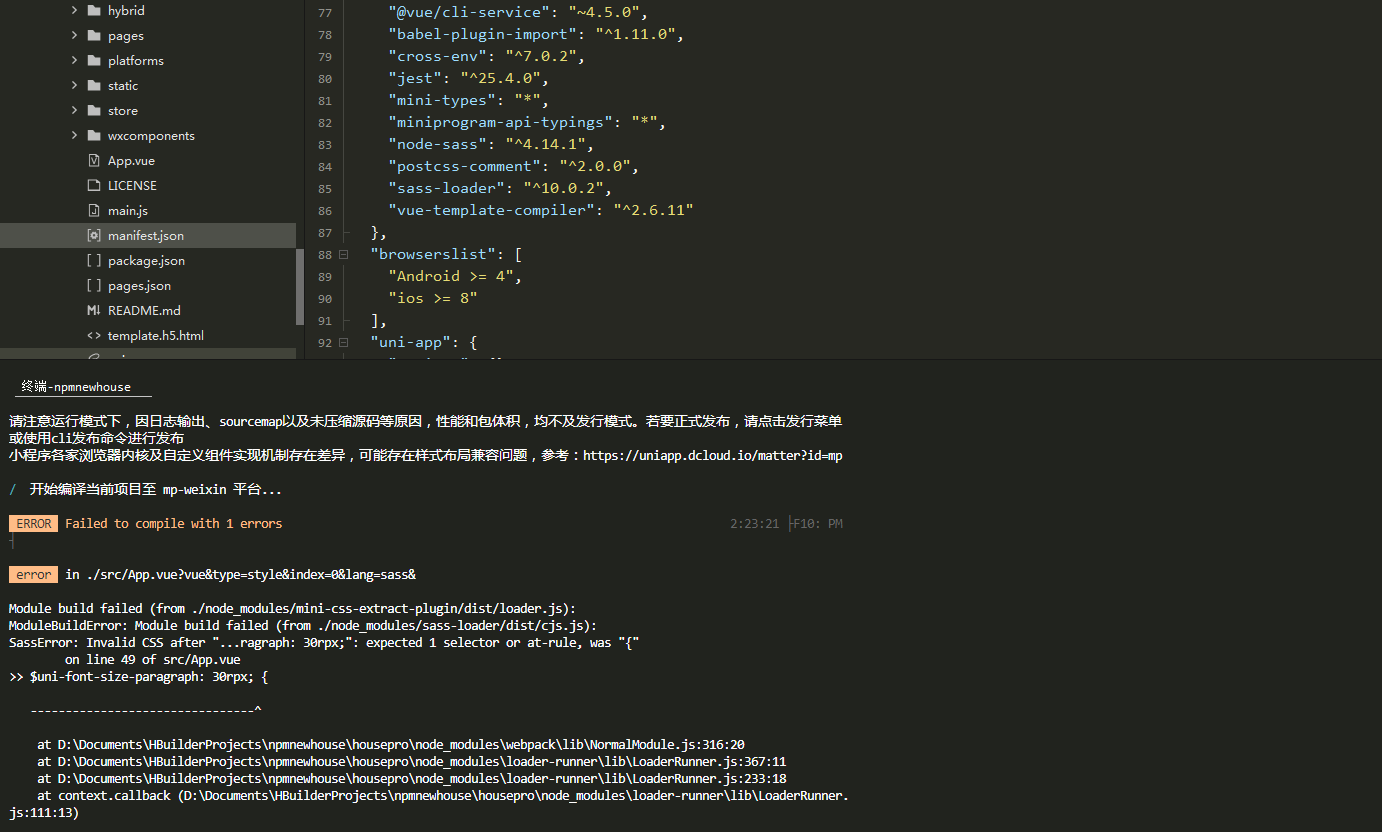Collapse the browserslist block fold marker
This screenshot has height=832, width=1382.
tap(343, 255)
